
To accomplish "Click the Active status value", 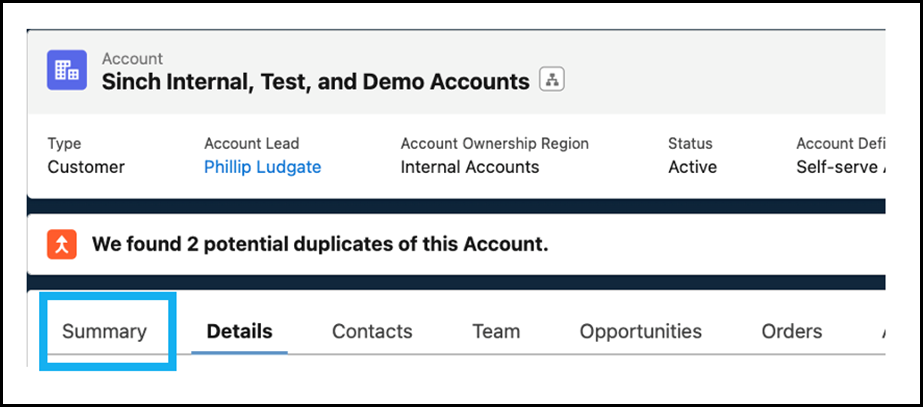I will coord(692,167).
